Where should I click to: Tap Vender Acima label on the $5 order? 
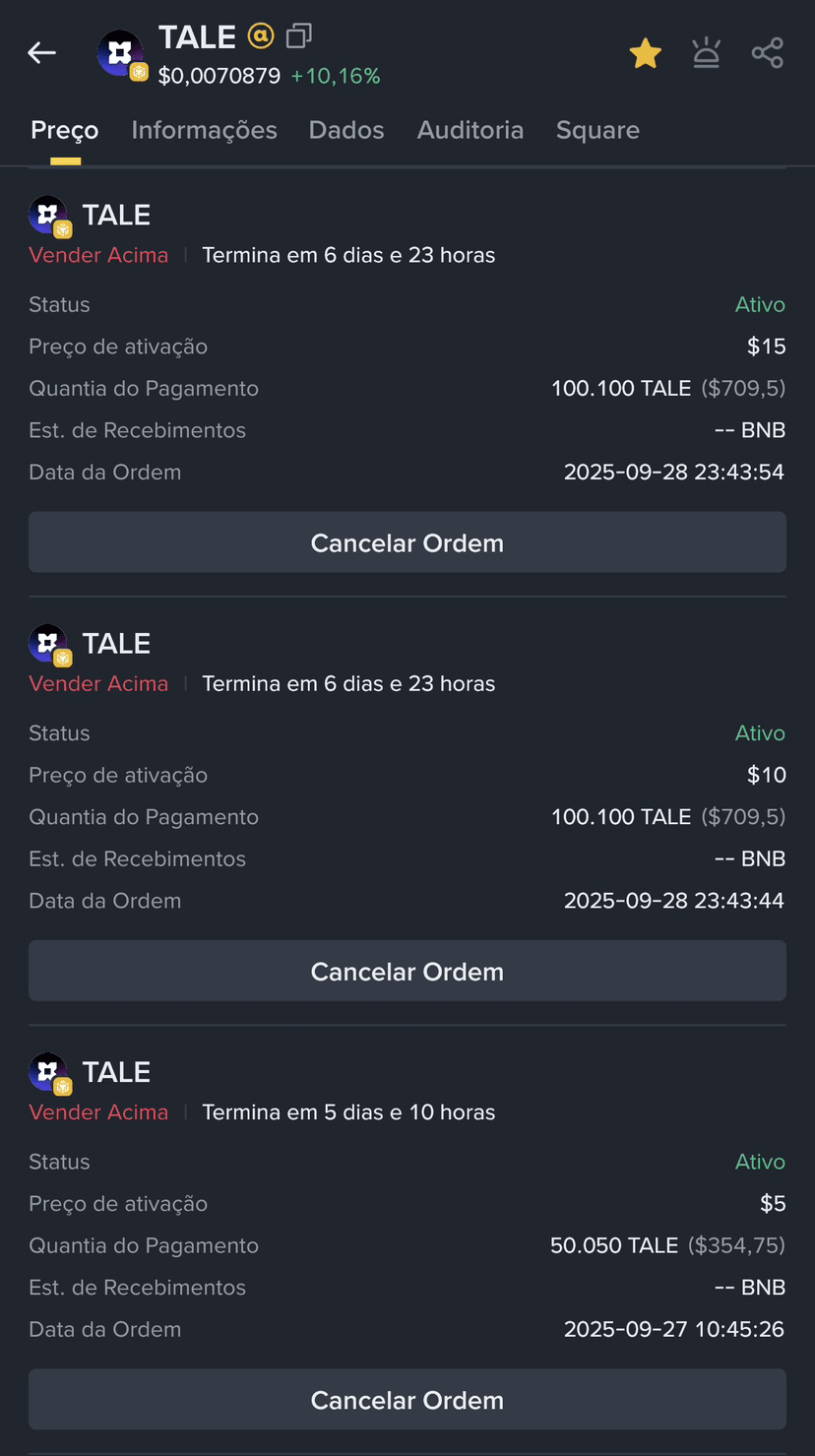[98, 1112]
